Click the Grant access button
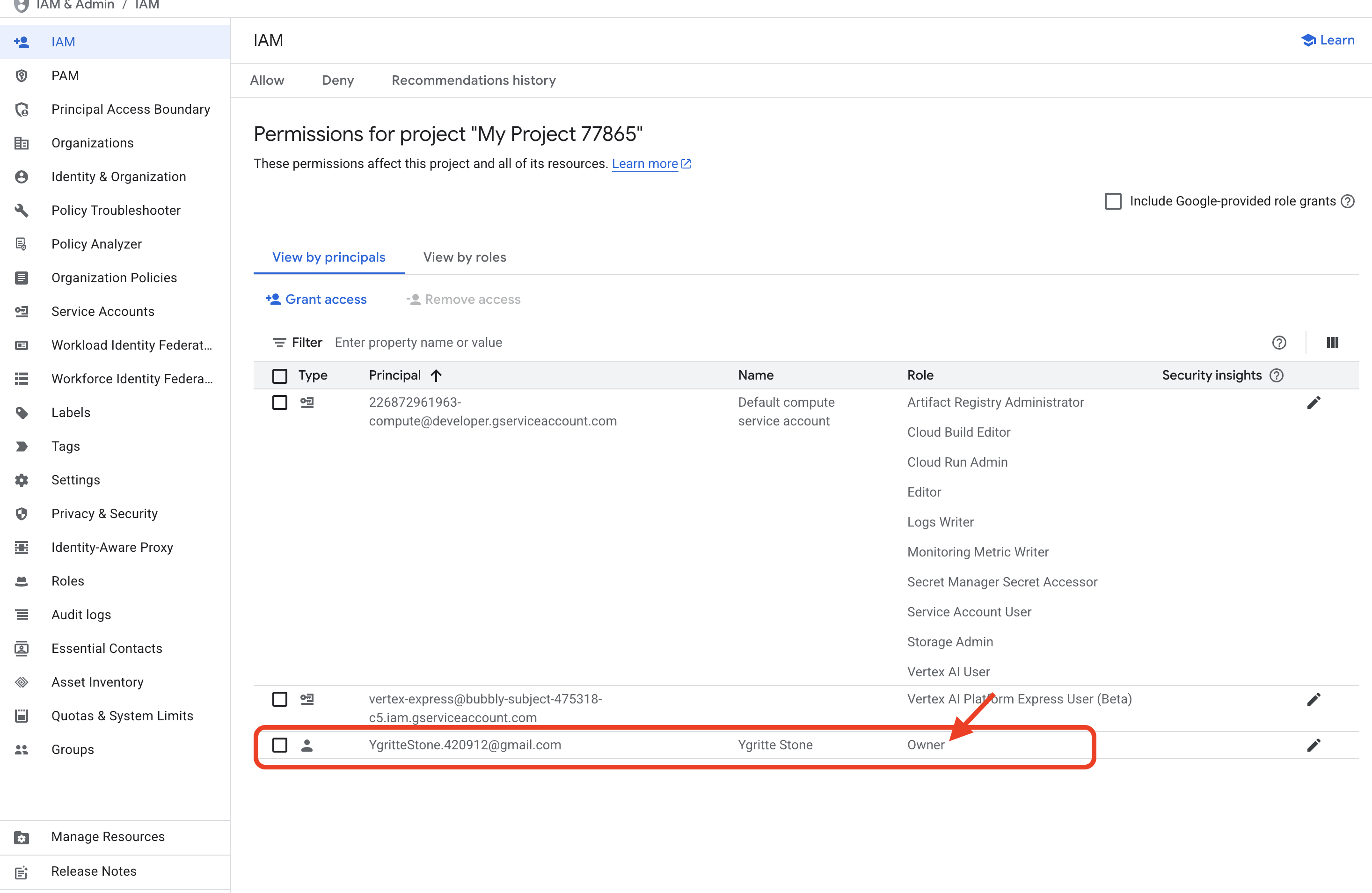The image size is (1372, 893). coord(316,299)
